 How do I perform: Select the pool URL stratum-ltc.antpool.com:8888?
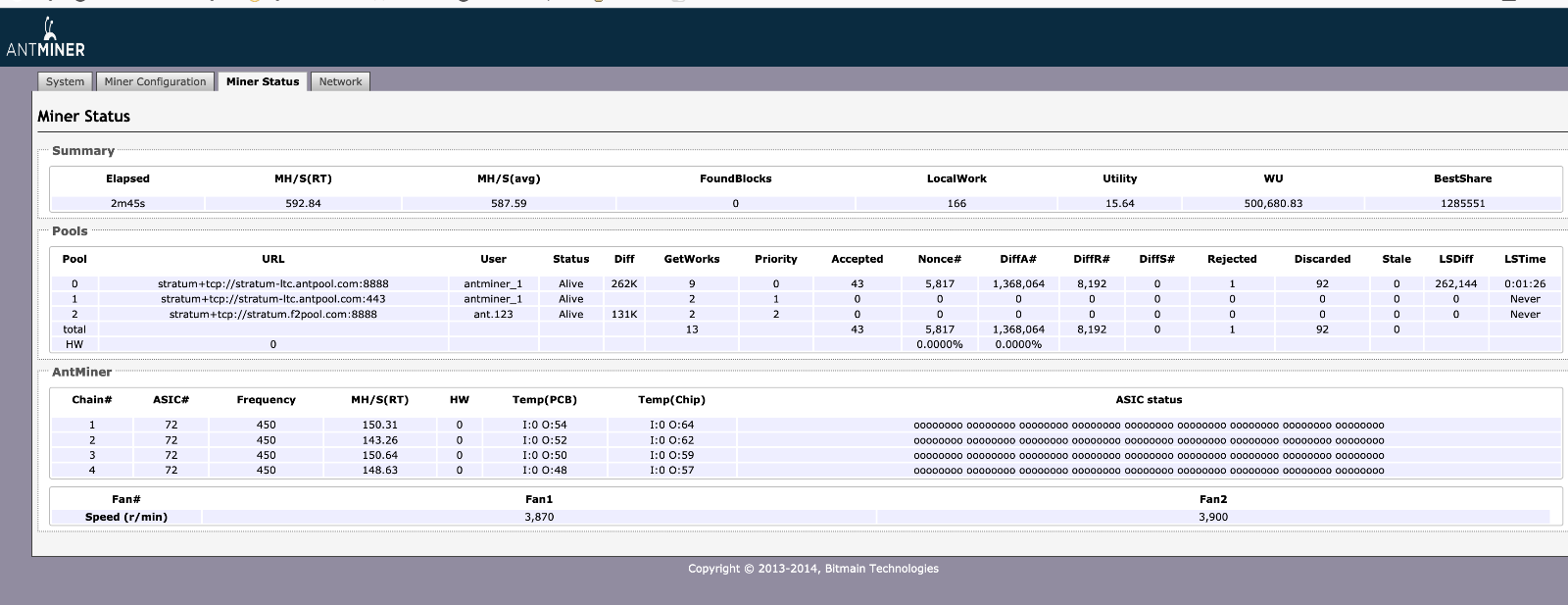(273, 283)
